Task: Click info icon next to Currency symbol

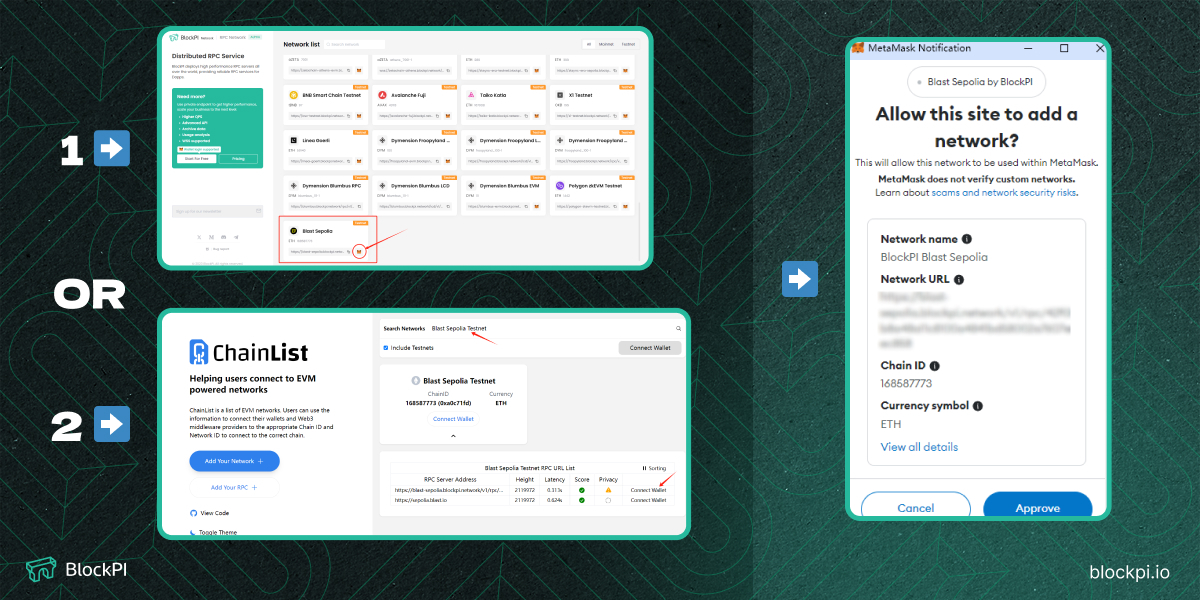Action: 977,406
